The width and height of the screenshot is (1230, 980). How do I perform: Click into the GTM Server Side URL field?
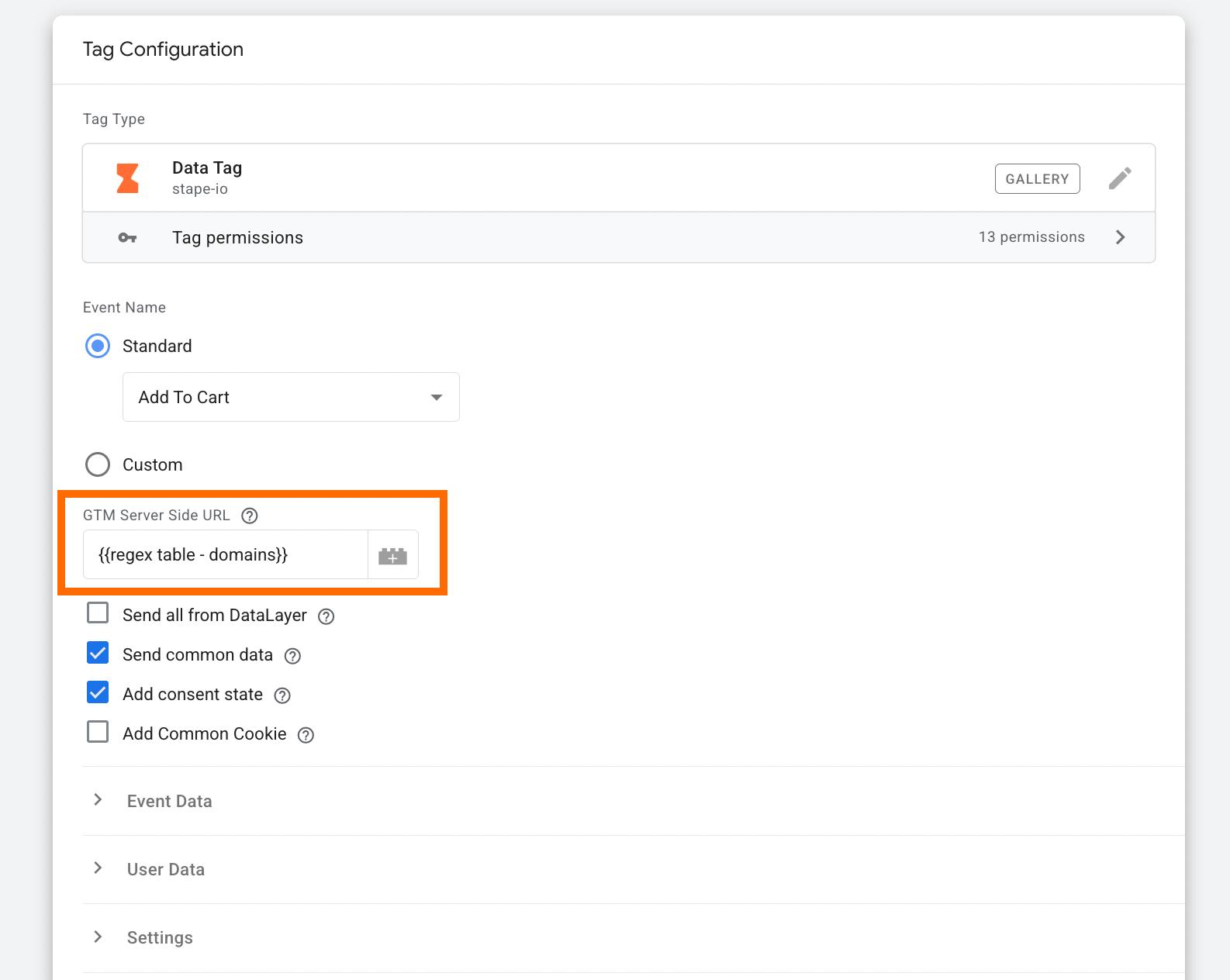pyautogui.click(x=226, y=555)
